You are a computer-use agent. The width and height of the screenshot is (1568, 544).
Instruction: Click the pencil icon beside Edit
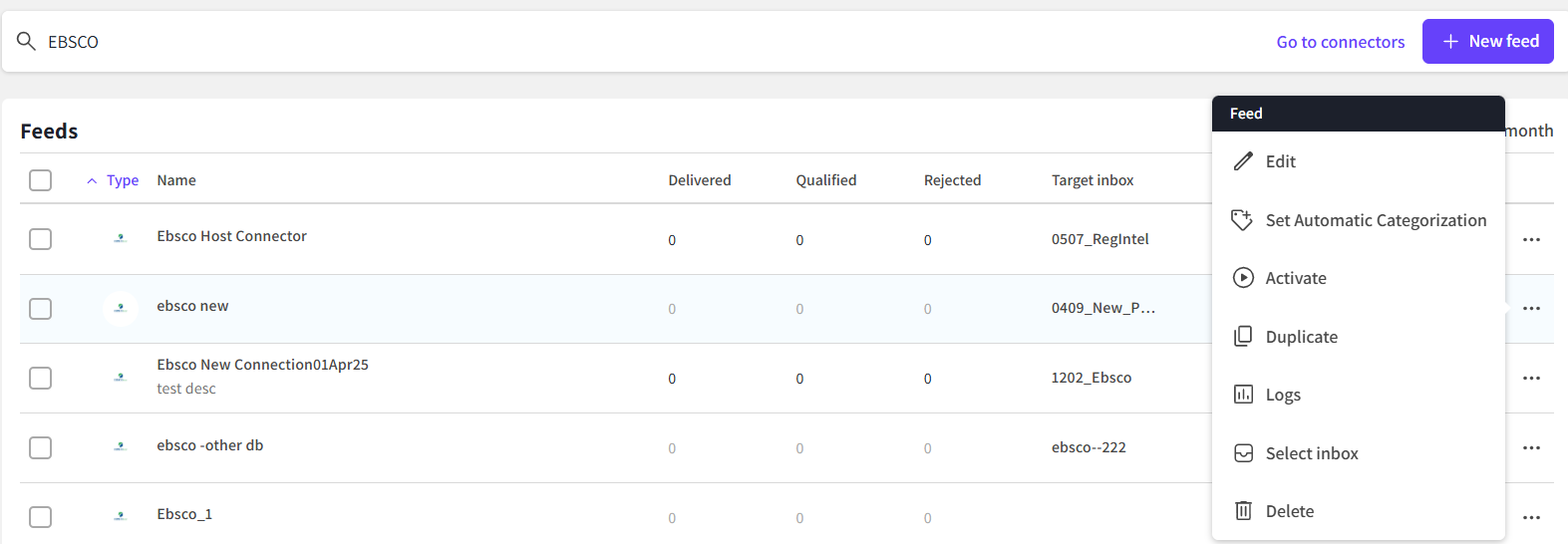(1243, 161)
